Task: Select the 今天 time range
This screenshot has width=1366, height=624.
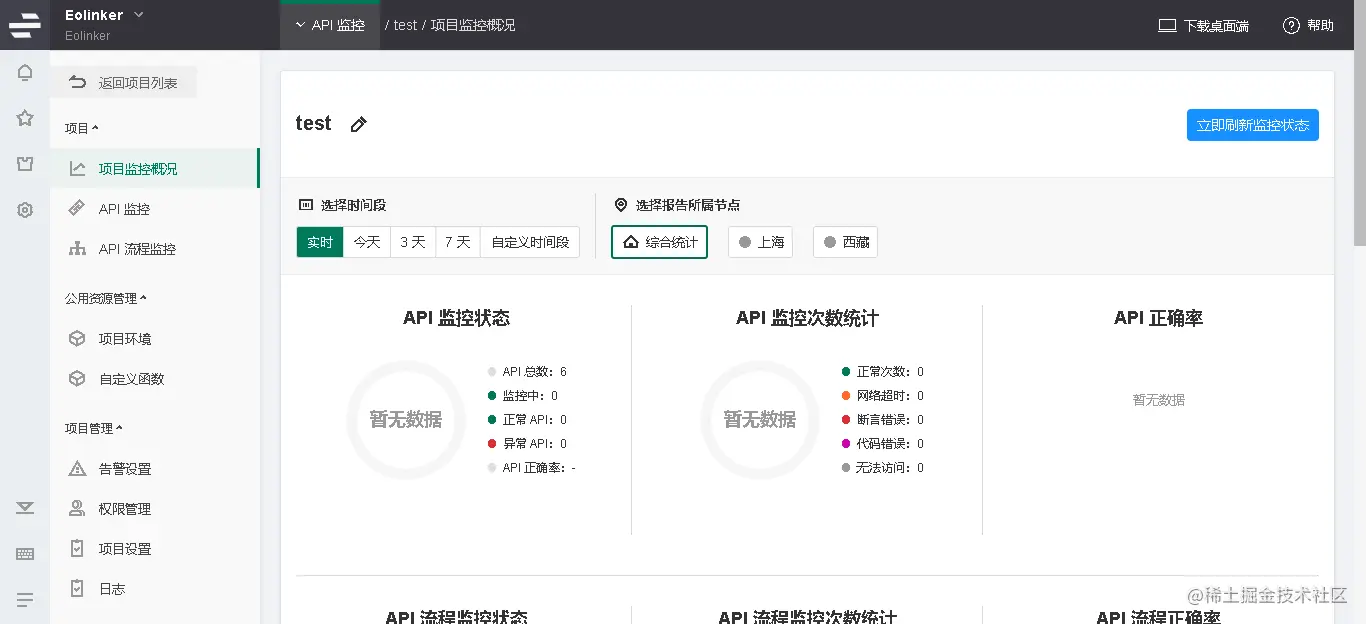Action: (x=367, y=242)
